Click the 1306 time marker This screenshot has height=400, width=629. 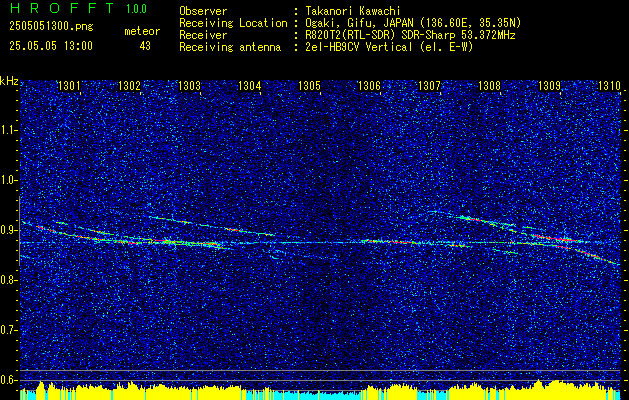coord(369,85)
